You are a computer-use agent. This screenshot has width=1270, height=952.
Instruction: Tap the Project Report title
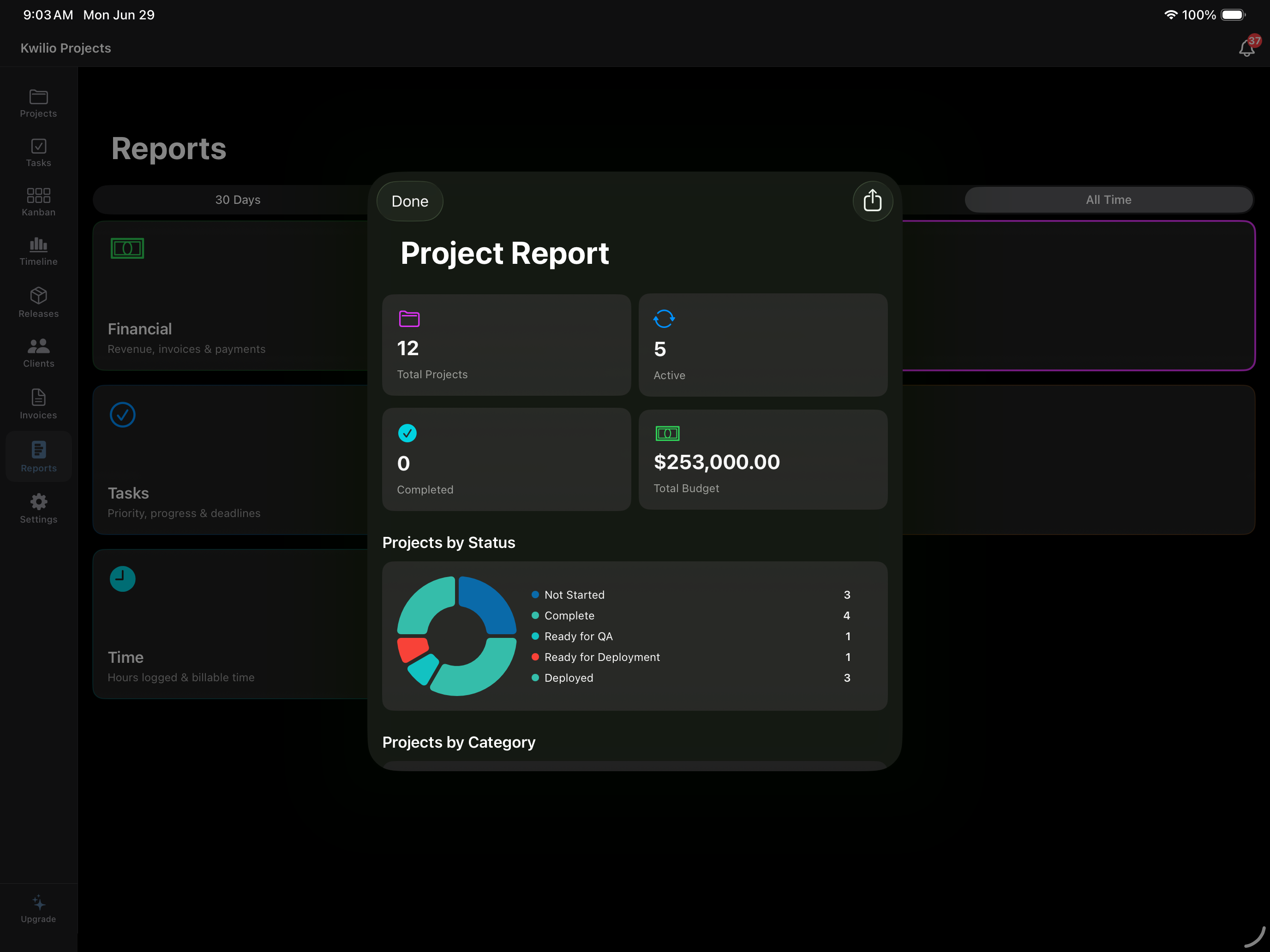[x=505, y=253]
